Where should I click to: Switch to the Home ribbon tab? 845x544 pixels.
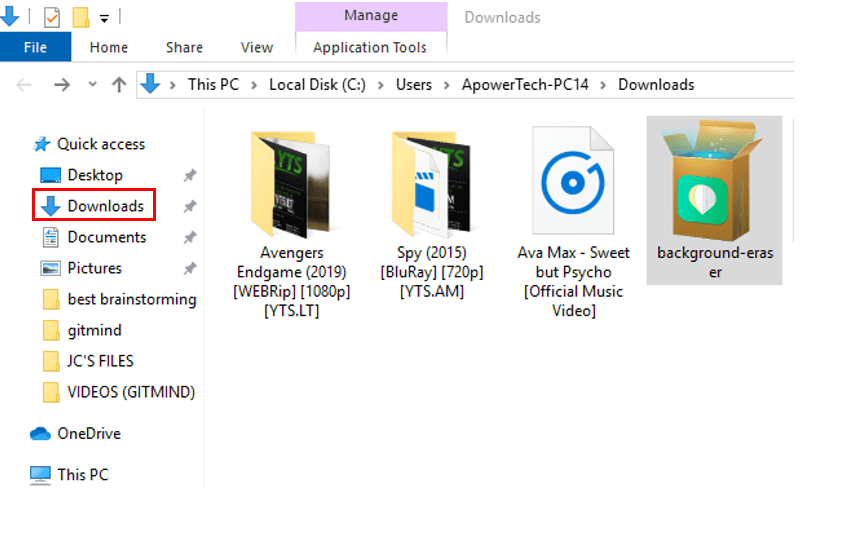click(108, 47)
